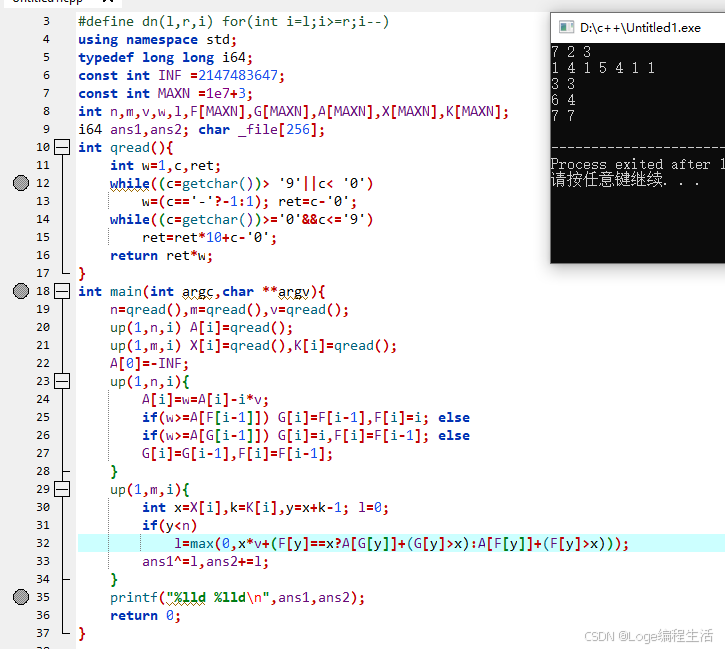Toggle the breakpoint marker on line 12
Screen dimensions: 725x649
click(21, 183)
